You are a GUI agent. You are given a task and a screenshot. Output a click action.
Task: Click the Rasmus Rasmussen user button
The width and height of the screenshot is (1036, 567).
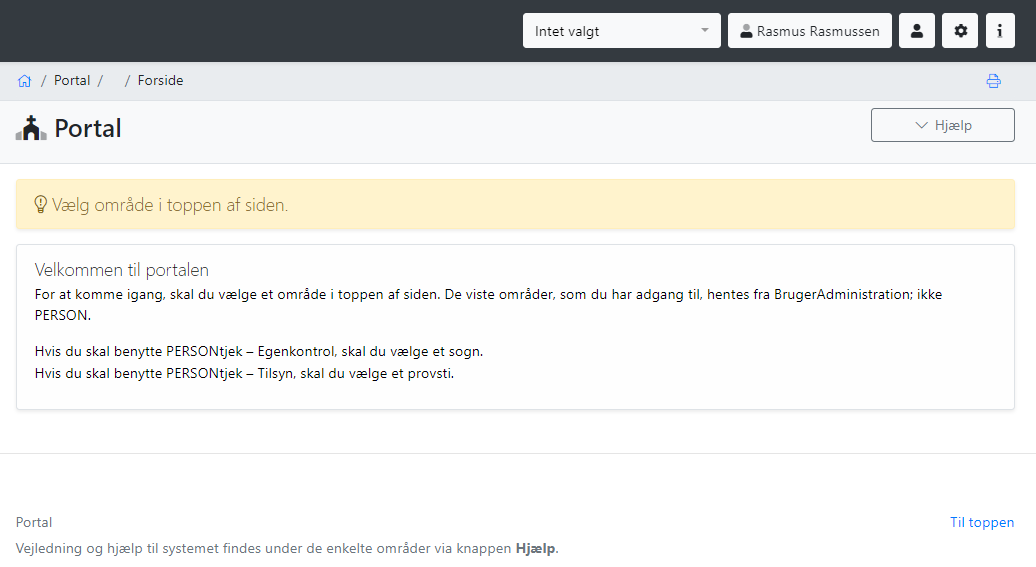(x=809, y=31)
